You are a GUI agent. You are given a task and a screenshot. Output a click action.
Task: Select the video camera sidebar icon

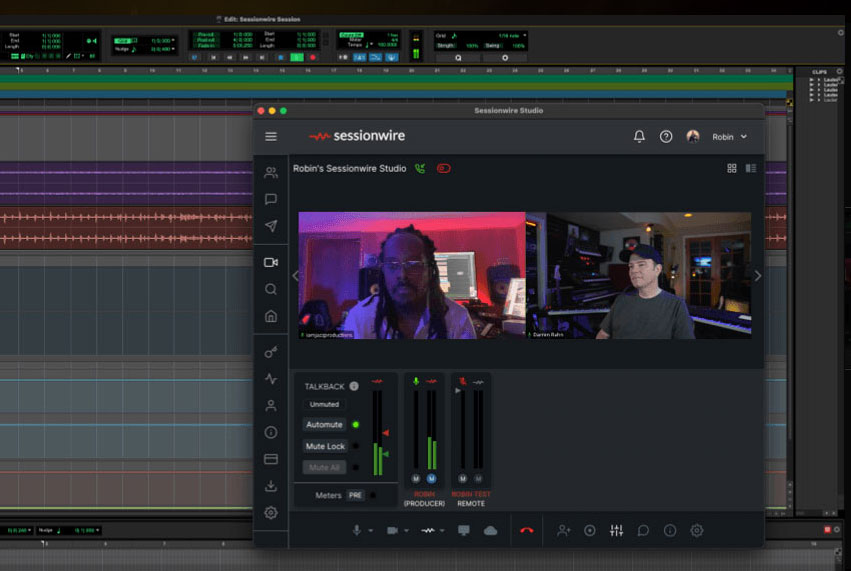coord(271,262)
